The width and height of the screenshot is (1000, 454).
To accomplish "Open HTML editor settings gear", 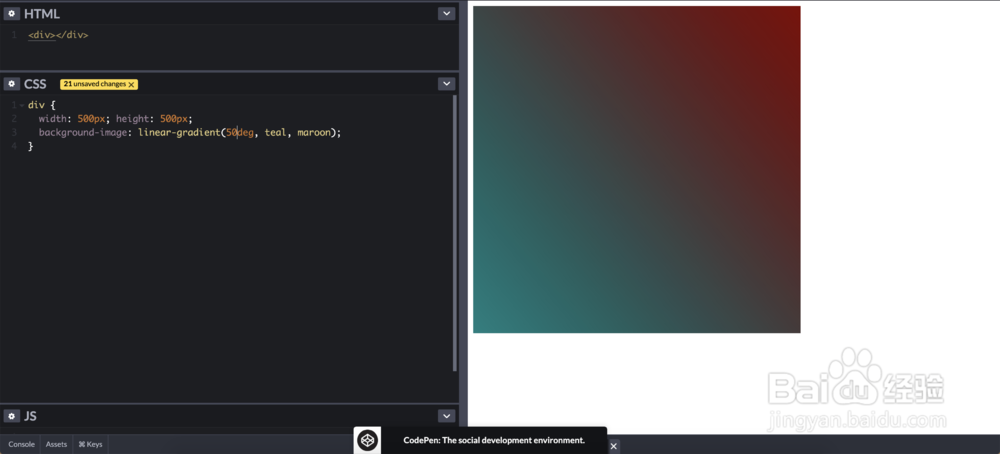I will (x=11, y=13).
